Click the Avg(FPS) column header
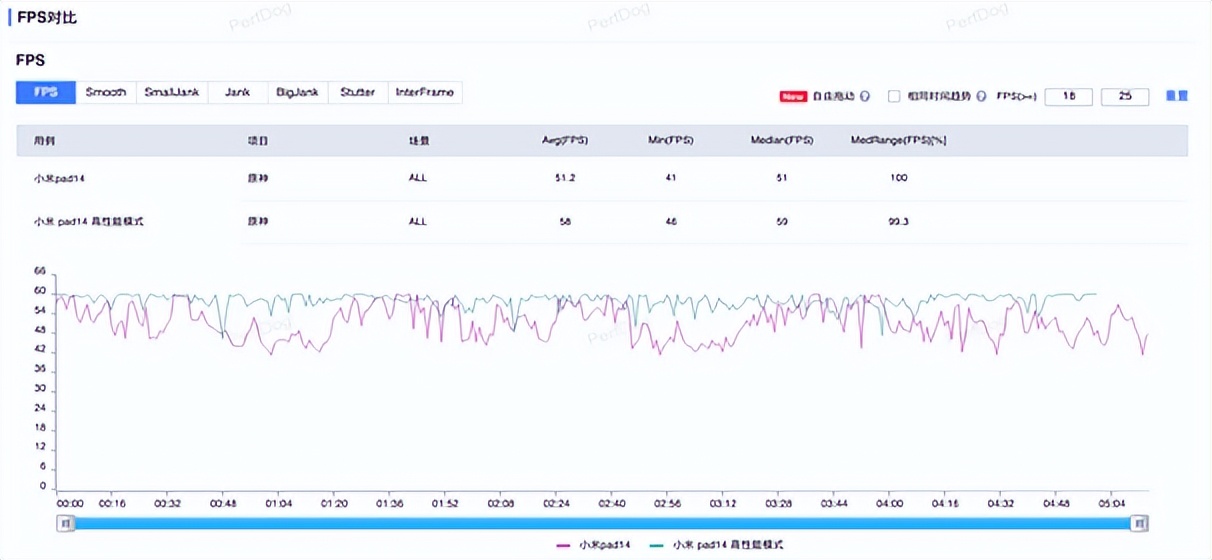 564,141
